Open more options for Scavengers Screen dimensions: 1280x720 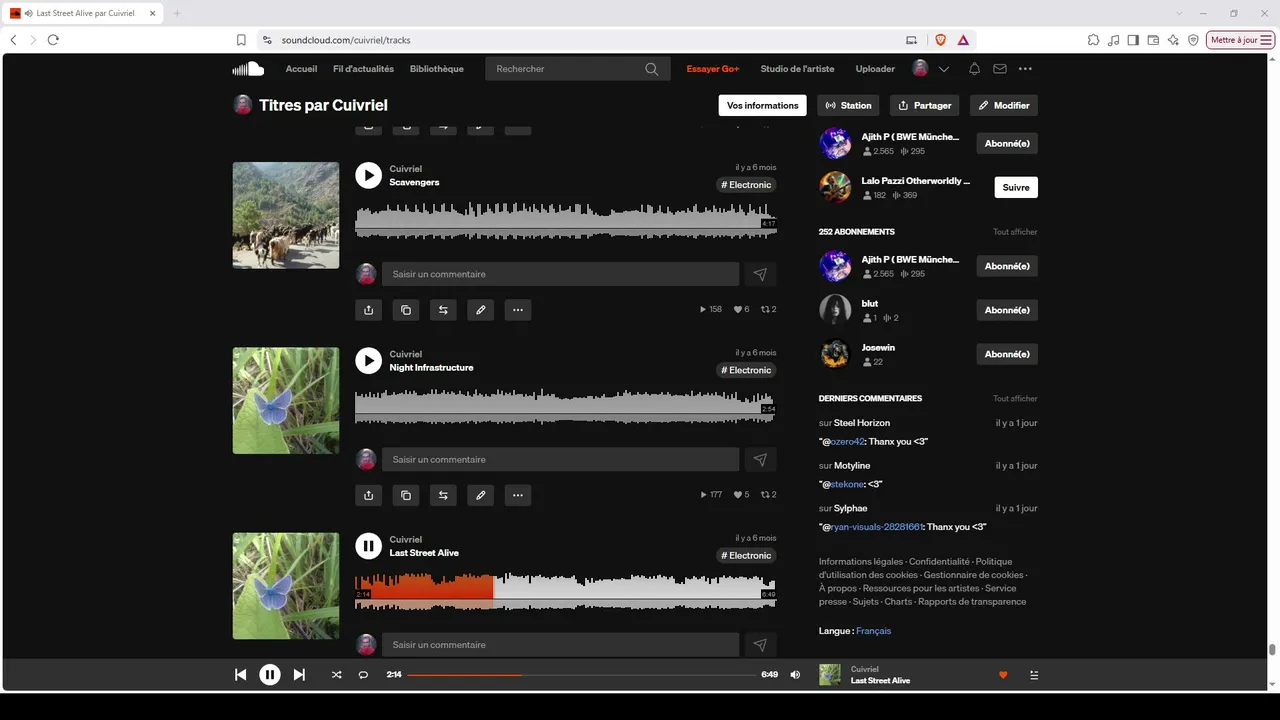click(x=517, y=310)
